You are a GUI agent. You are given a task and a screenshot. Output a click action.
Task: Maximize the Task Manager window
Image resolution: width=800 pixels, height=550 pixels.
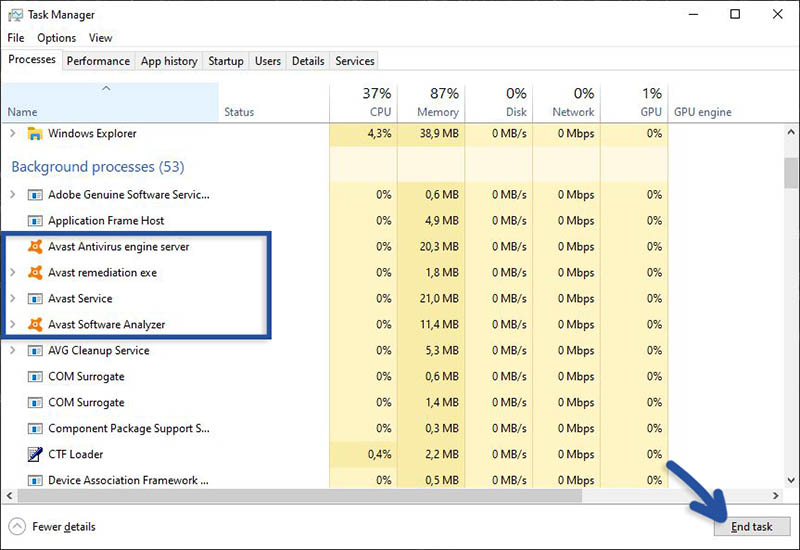click(735, 14)
